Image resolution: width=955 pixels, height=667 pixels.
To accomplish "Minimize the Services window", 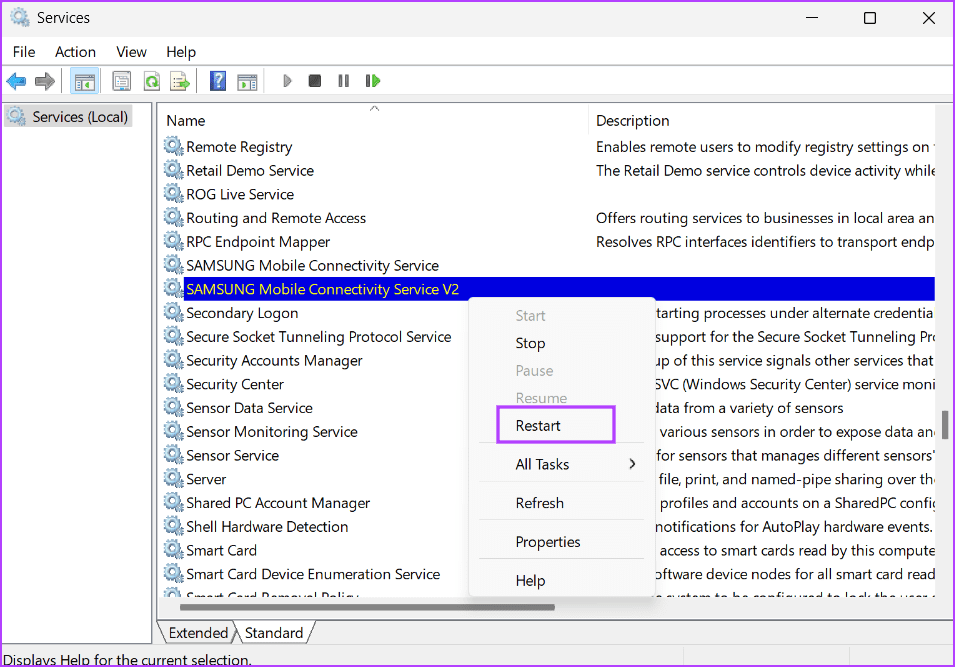I will point(811,18).
